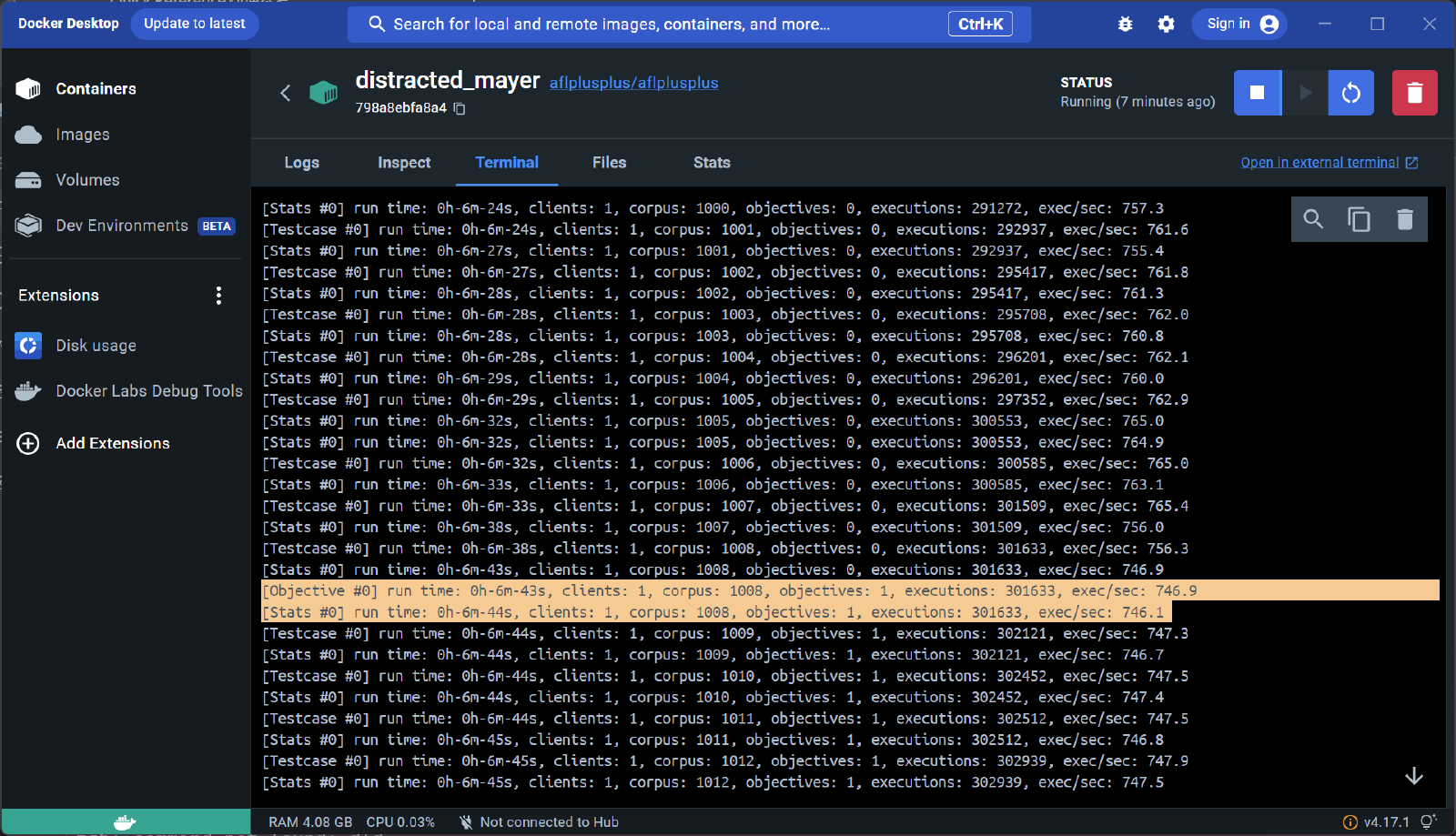Delete the distracted_mayer container
The height and width of the screenshot is (836, 1456).
pyautogui.click(x=1413, y=92)
